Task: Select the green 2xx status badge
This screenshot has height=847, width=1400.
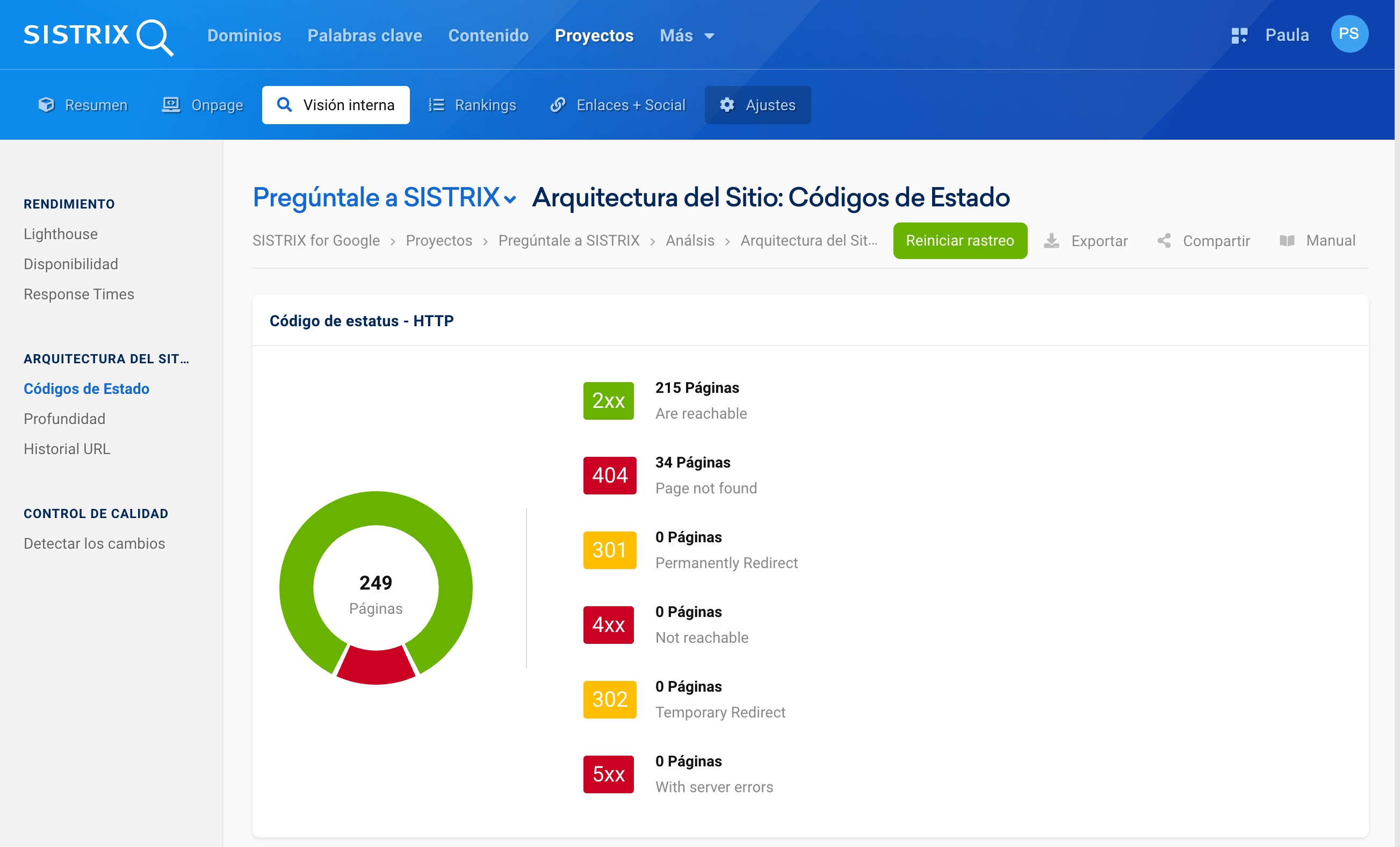Action: coord(608,401)
